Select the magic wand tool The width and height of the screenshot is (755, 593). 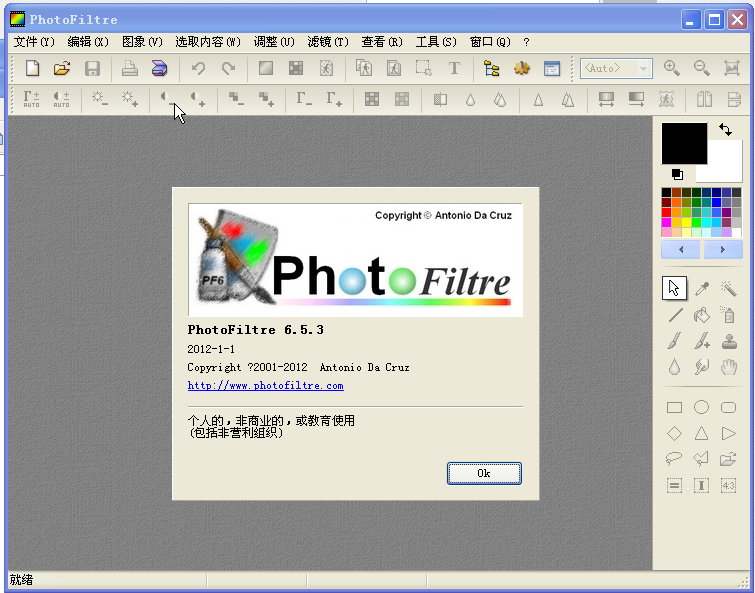729,288
